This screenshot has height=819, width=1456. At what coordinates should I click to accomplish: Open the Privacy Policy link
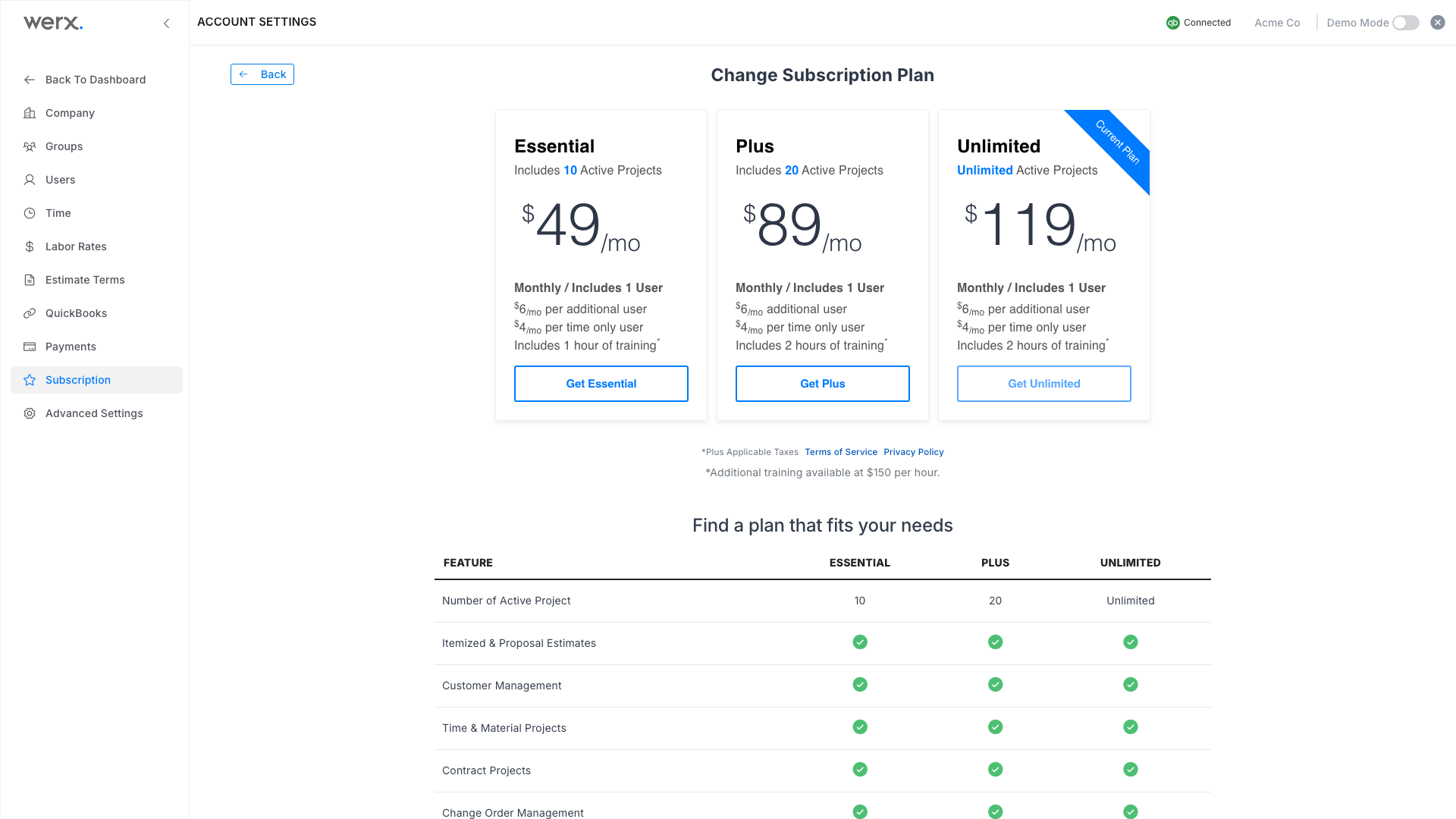(x=914, y=452)
